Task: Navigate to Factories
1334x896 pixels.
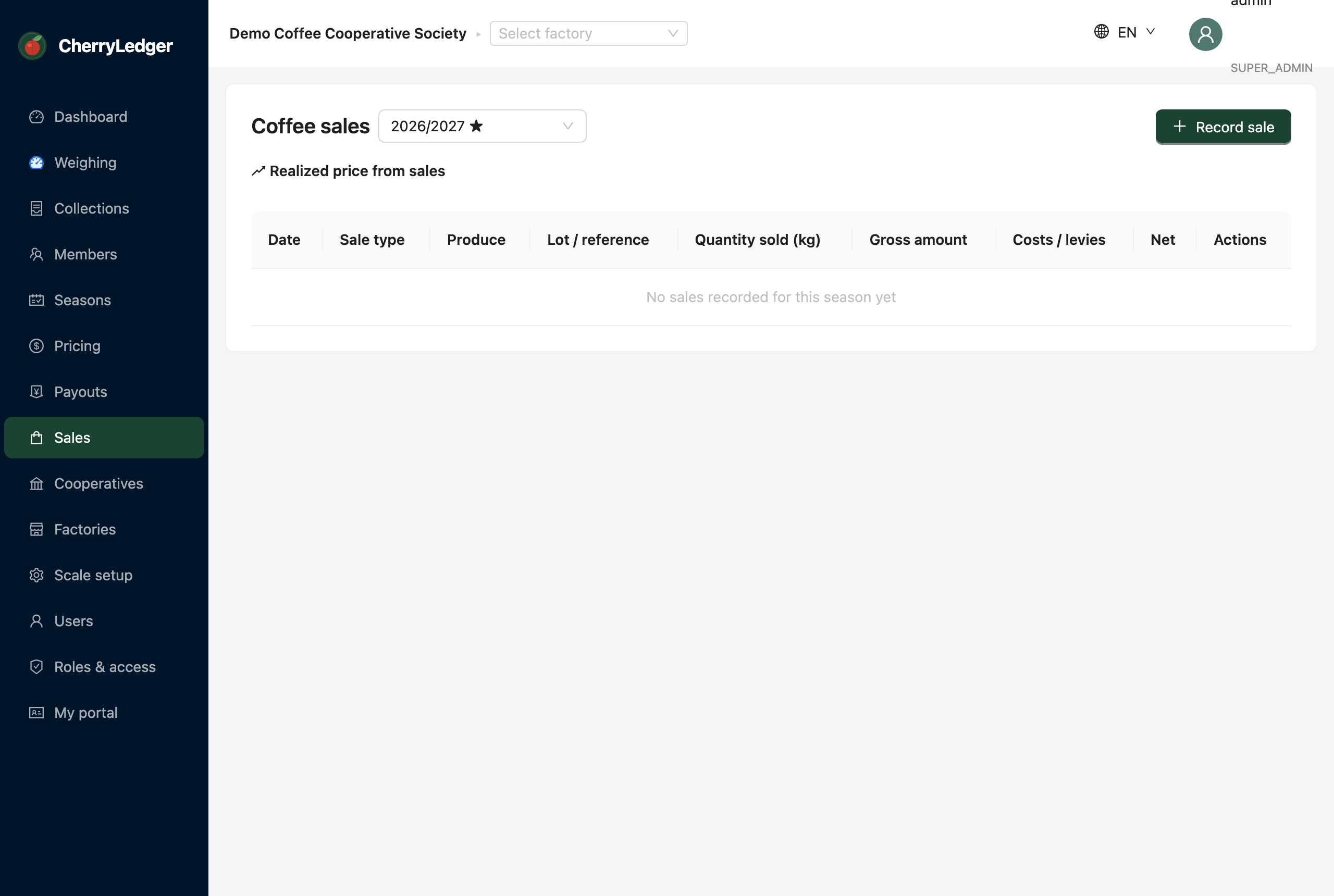Action: (x=104, y=529)
